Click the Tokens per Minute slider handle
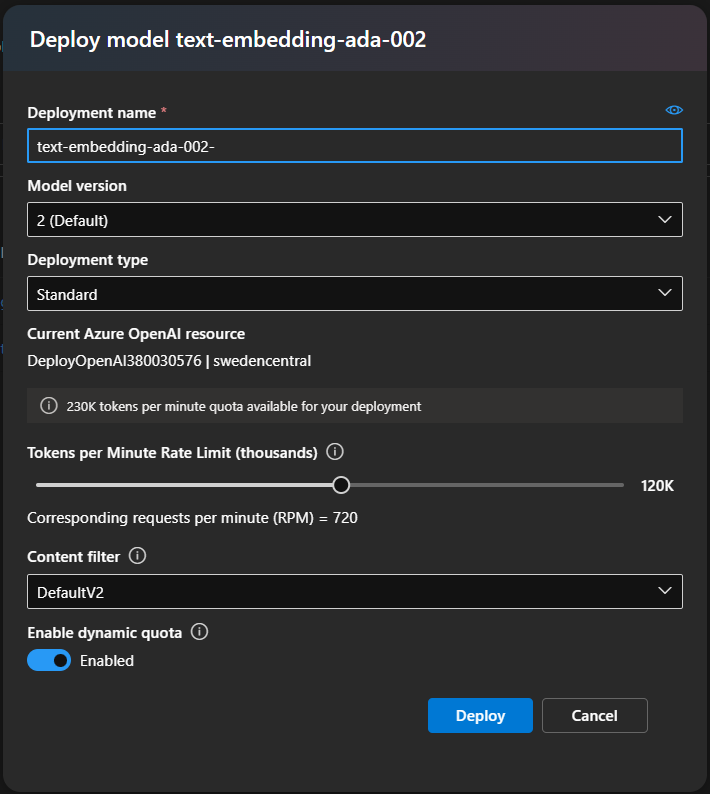This screenshot has width=710, height=794. (x=341, y=485)
